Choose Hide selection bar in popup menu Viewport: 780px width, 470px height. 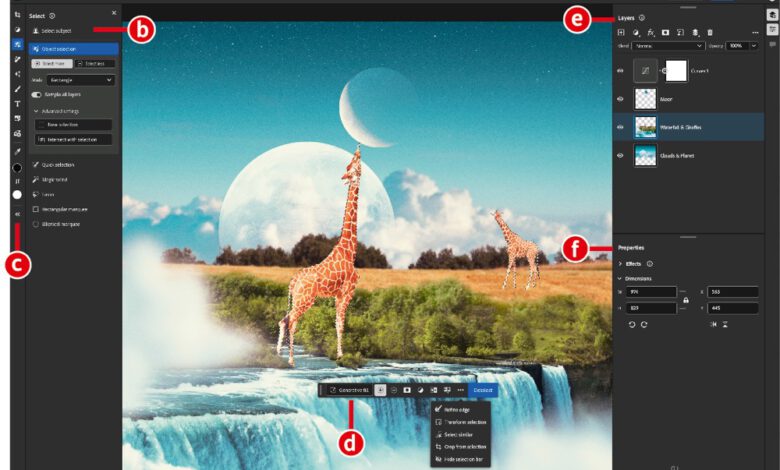click(461, 459)
